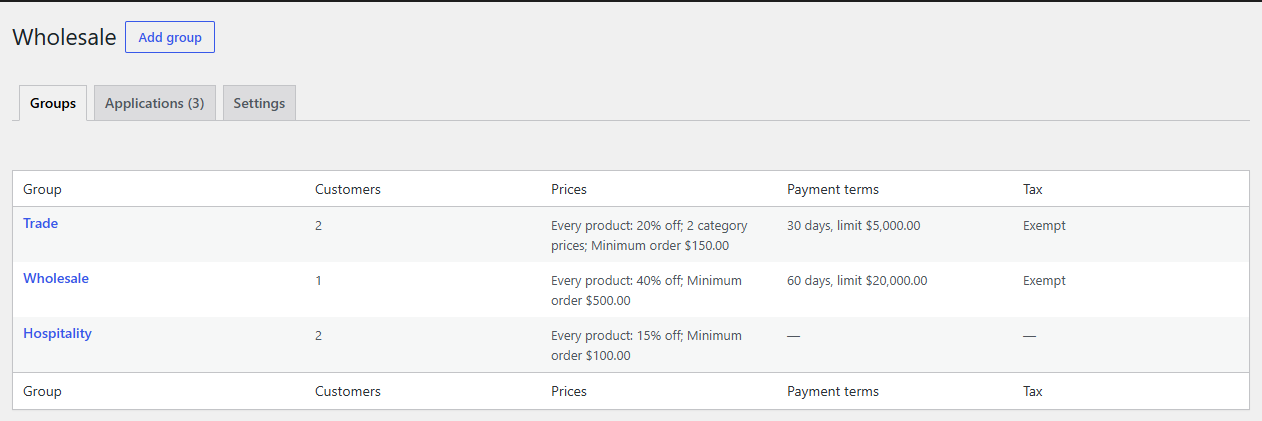This screenshot has height=421, width=1262.
Task: Click the Add group button
Action: coord(170,37)
